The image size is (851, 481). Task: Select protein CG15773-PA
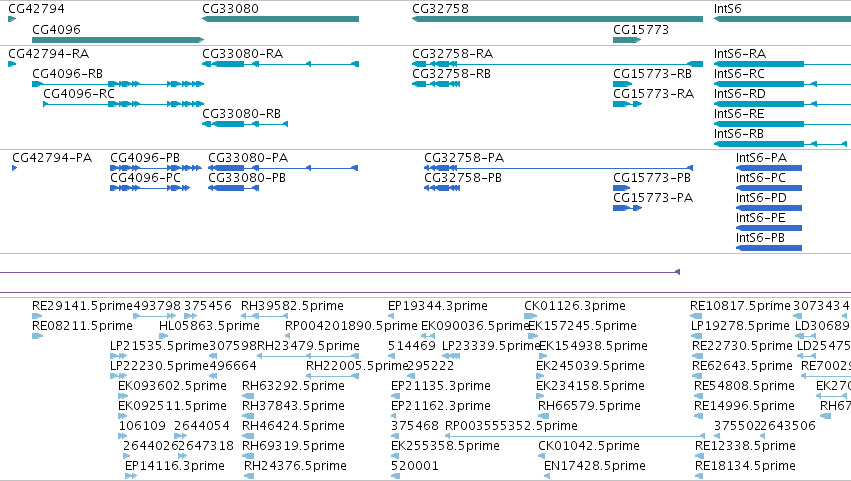click(x=653, y=198)
